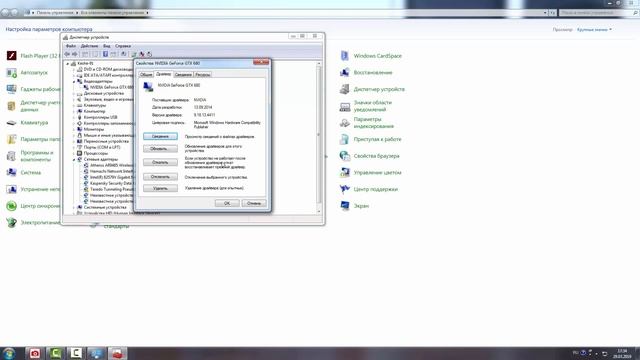This screenshot has width=640, height=360.
Task: Click the Control Panel search box
Action: (598, 13)
